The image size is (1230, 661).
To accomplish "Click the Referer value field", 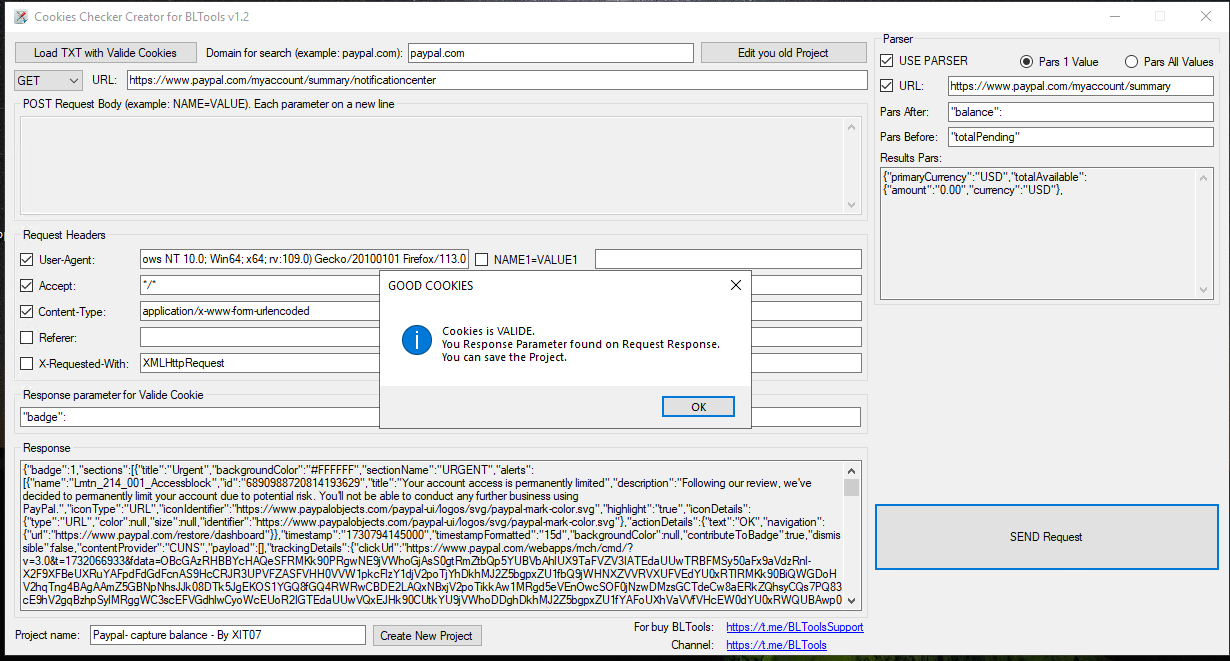I will click(x=260, y=337).
